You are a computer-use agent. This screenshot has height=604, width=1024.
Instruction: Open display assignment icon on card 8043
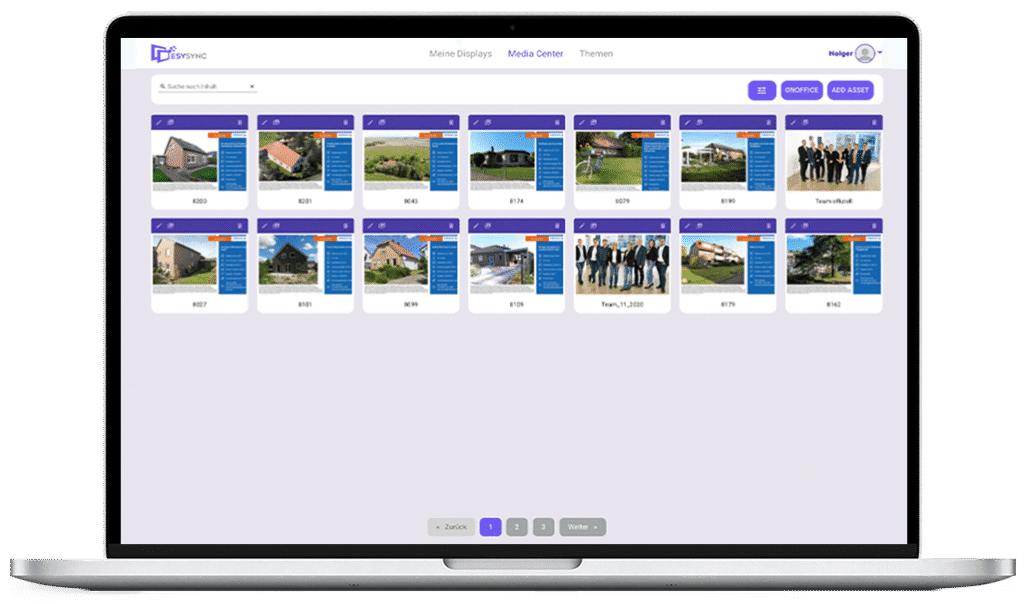(x=382, y=122)
